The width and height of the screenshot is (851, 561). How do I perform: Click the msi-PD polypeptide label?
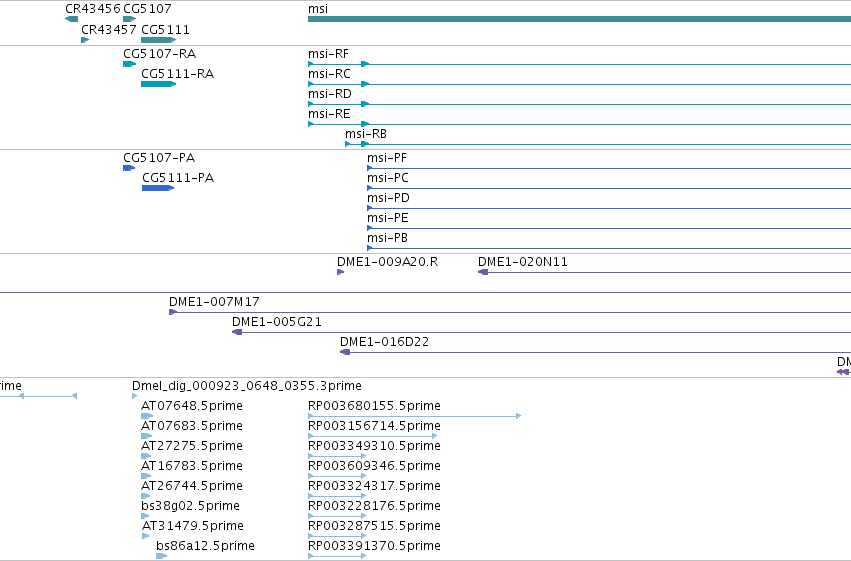coord(388,198)
